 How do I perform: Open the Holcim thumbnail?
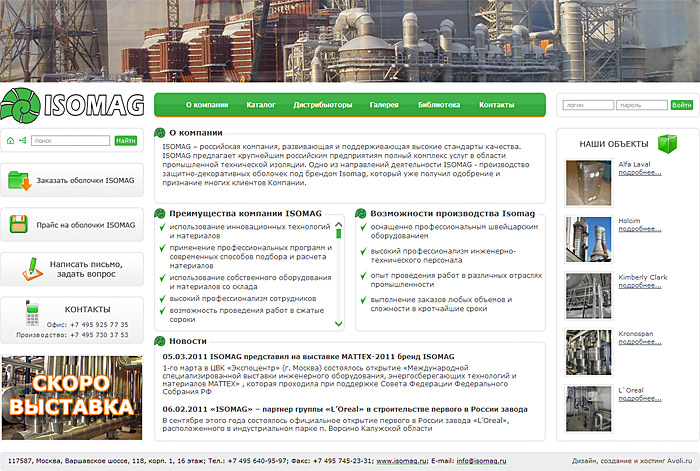pyautogui.click(x=589, y=239)
